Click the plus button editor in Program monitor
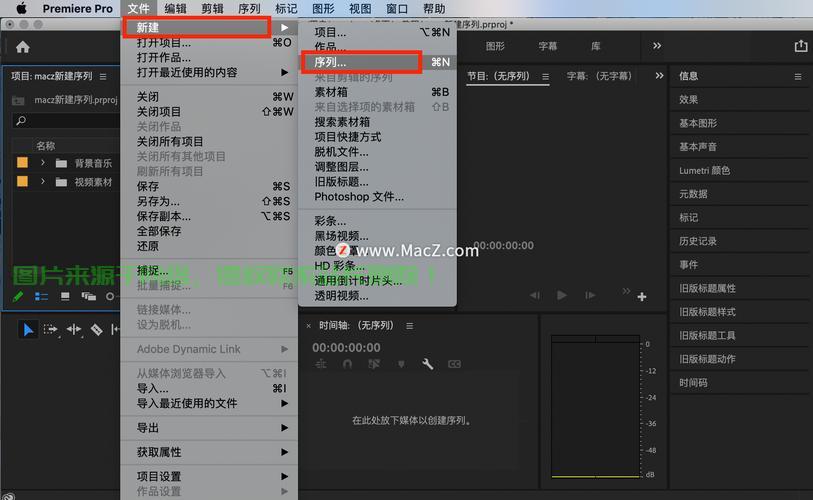 pyautogui.click(x=642, y=296)
